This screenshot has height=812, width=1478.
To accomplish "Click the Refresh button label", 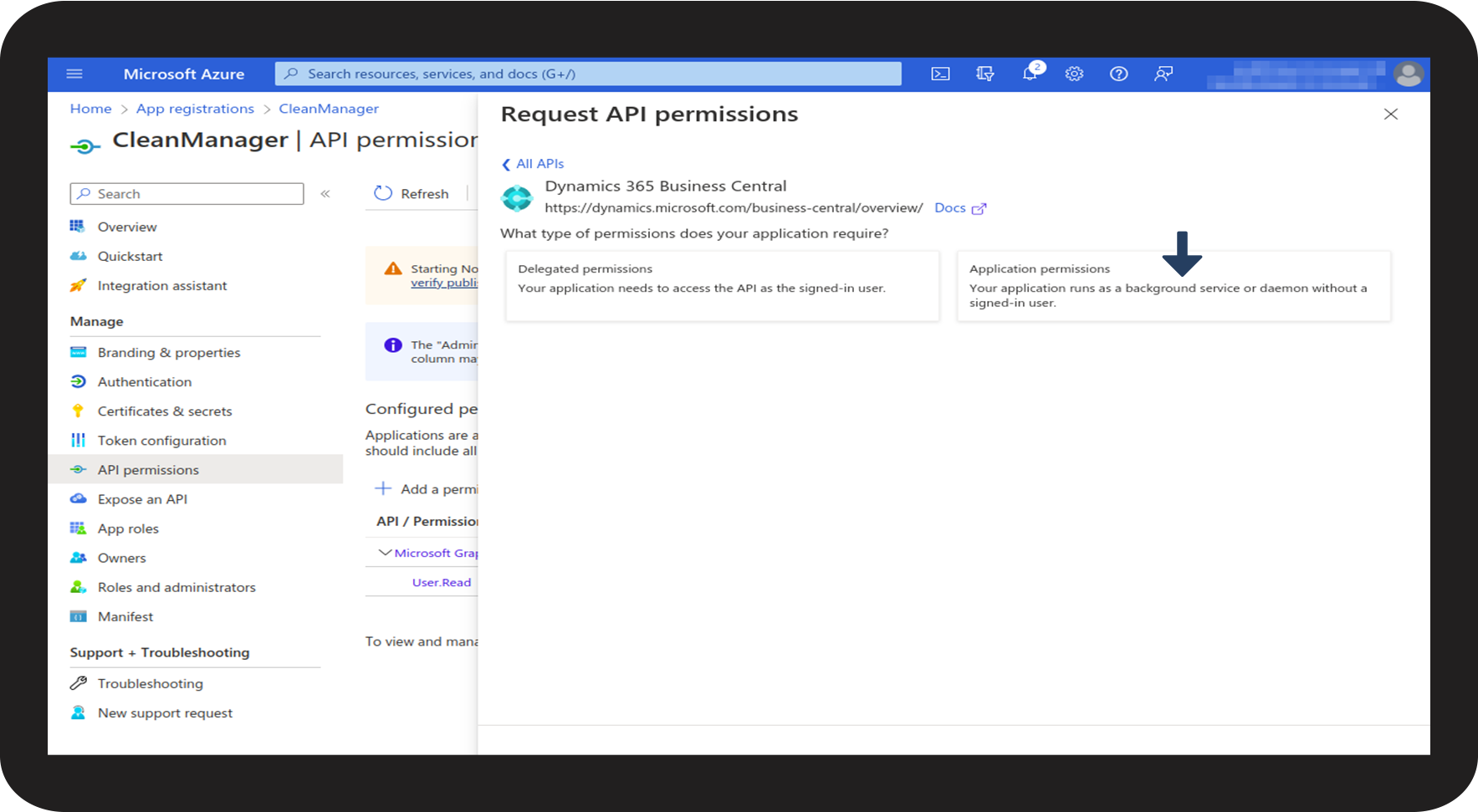I will tap(425, 194).
